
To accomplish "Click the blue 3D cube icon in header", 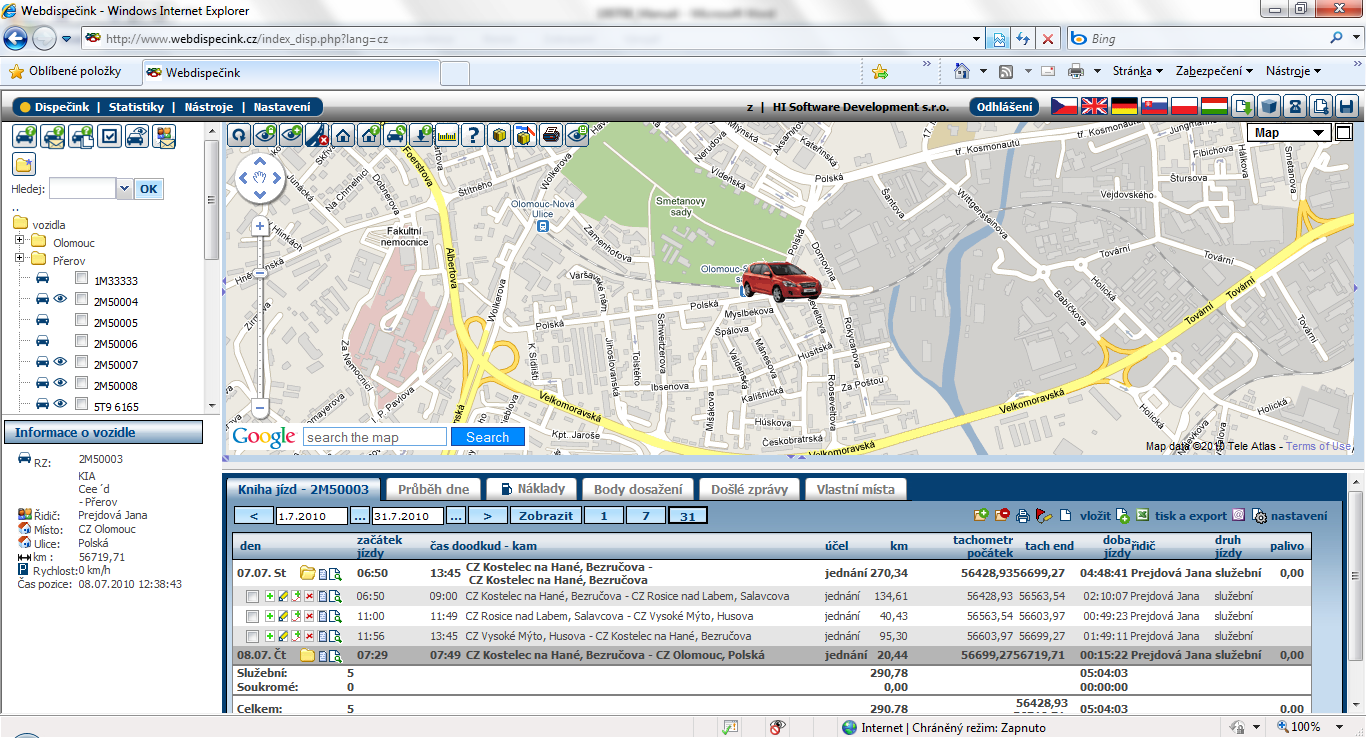I will point(1268,106).
